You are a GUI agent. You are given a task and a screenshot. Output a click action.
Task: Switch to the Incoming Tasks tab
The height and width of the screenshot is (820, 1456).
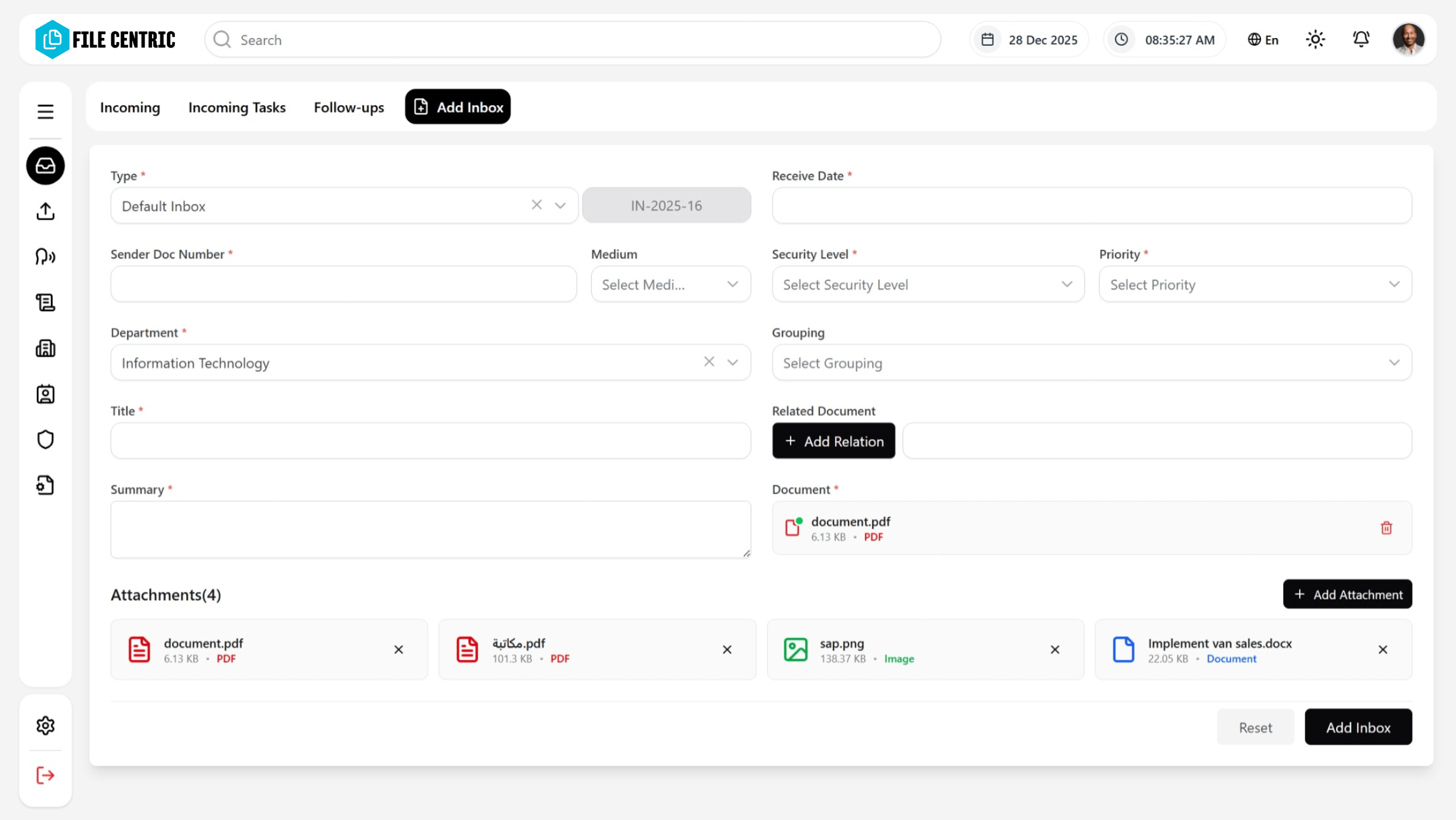click(x=236, y=107)
